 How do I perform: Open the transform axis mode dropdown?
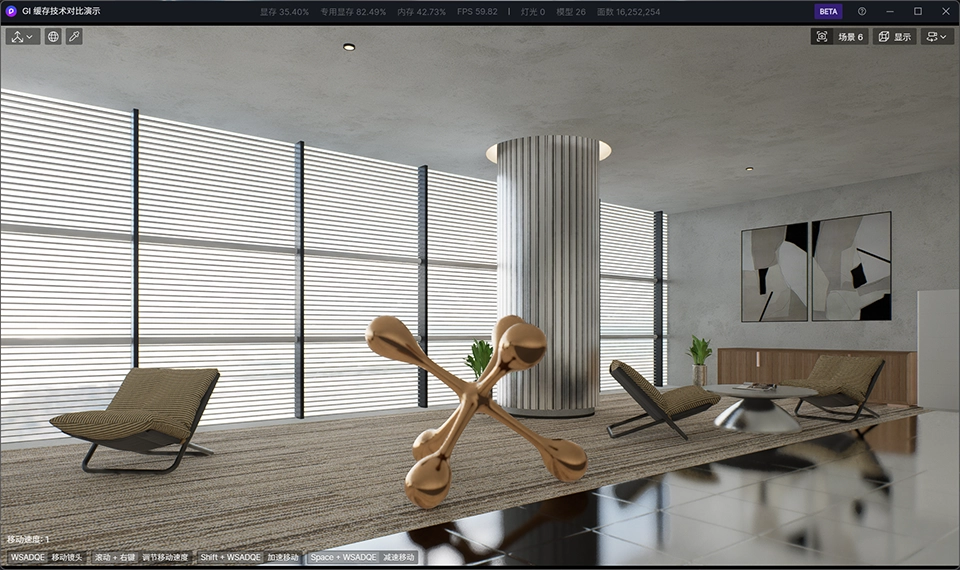(23, 36)
